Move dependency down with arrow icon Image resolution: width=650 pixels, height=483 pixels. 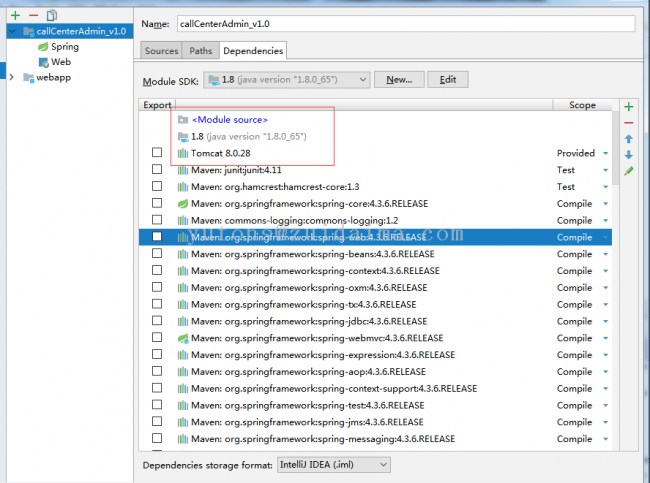[x=628, y=155]
